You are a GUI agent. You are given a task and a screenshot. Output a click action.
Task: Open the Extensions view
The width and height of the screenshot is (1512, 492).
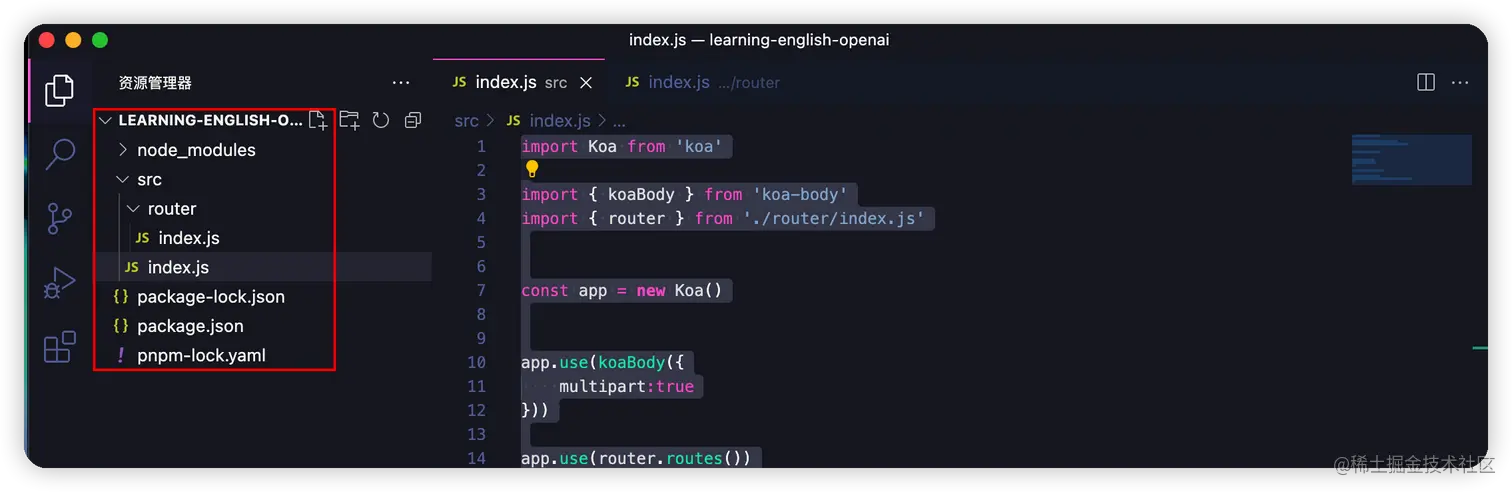59,347
